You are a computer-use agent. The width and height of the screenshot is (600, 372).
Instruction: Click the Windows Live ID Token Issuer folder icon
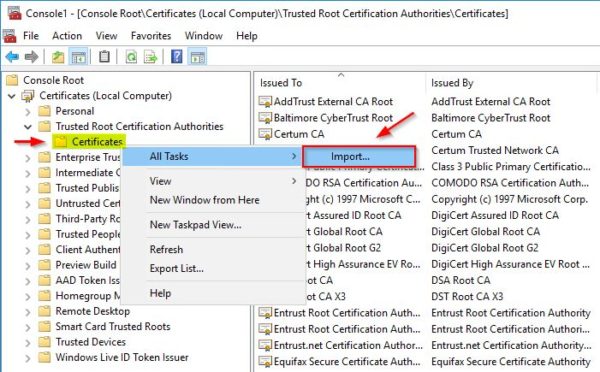click(x=44, y=357)
